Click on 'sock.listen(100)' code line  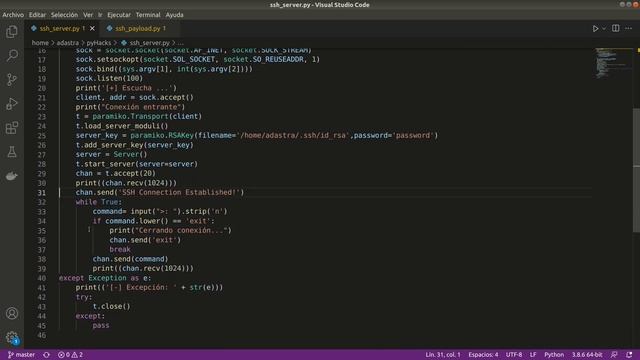tap(109, 78)
